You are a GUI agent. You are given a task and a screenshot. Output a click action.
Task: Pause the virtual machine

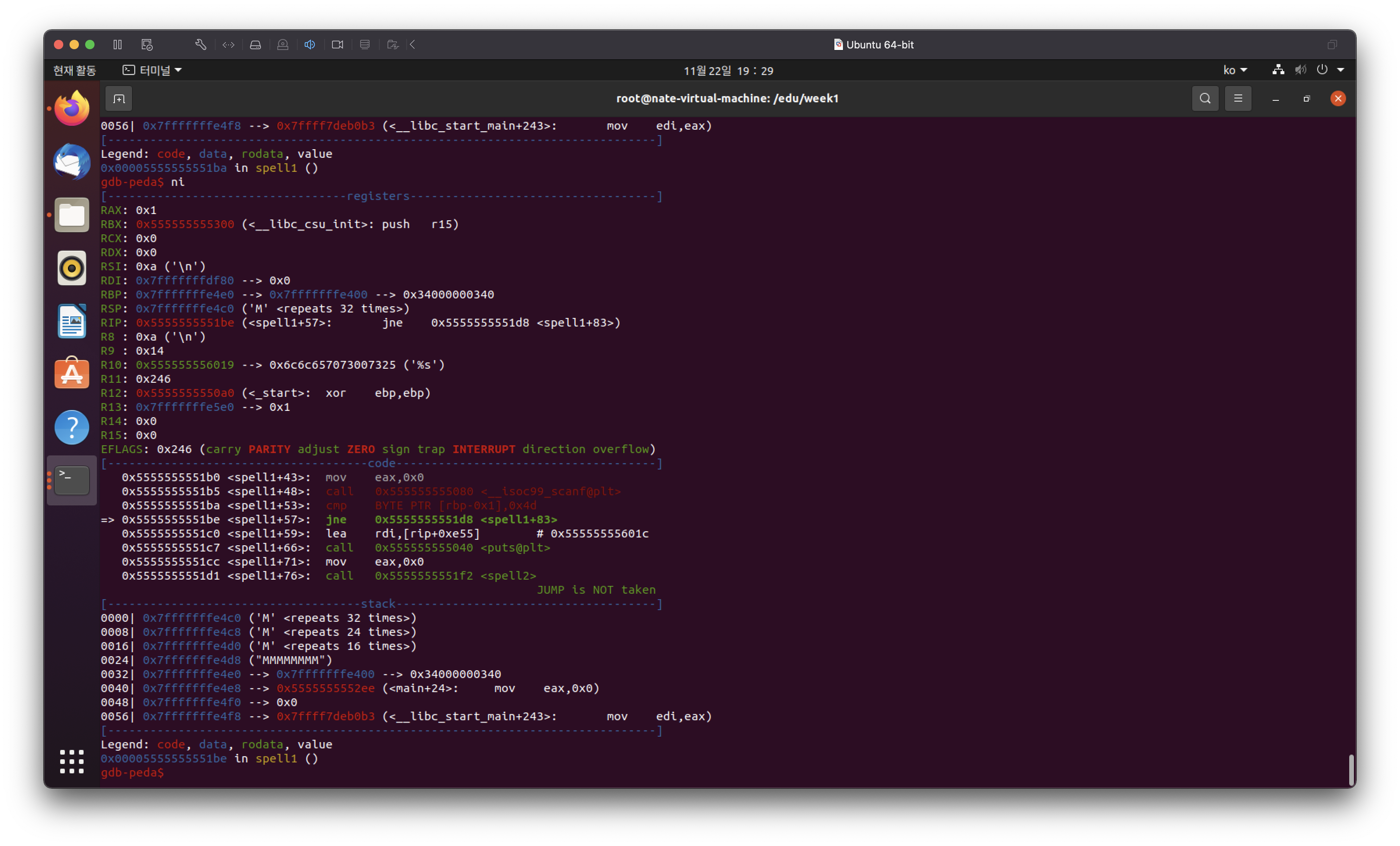coord(118,44)
